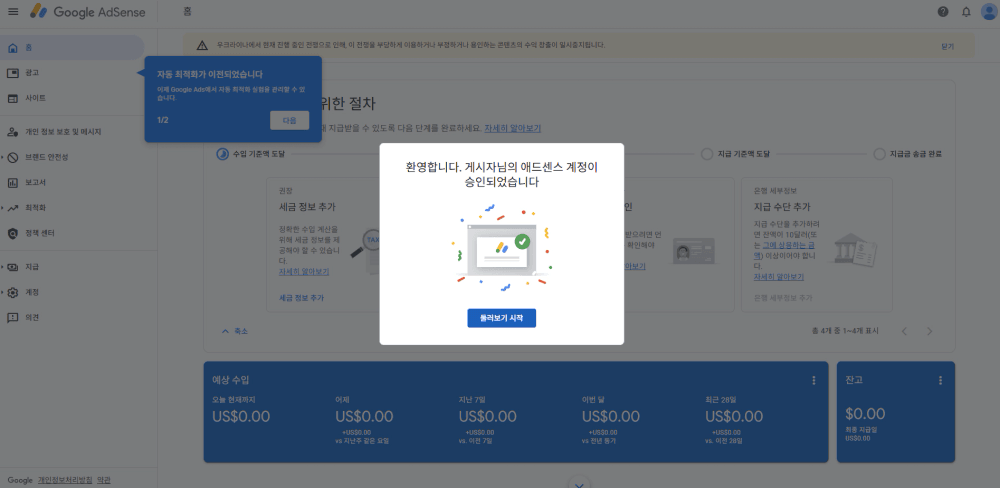The image size is (1000, 488).
Task: Select the 지급금 송금 완료 step circle
Action: 879,154
